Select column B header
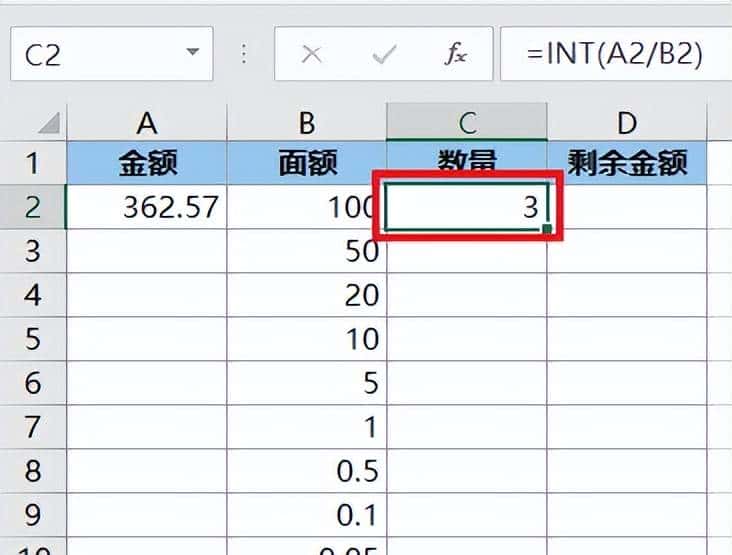The width and height of the screenshot is (732, 555). [307, 122]
